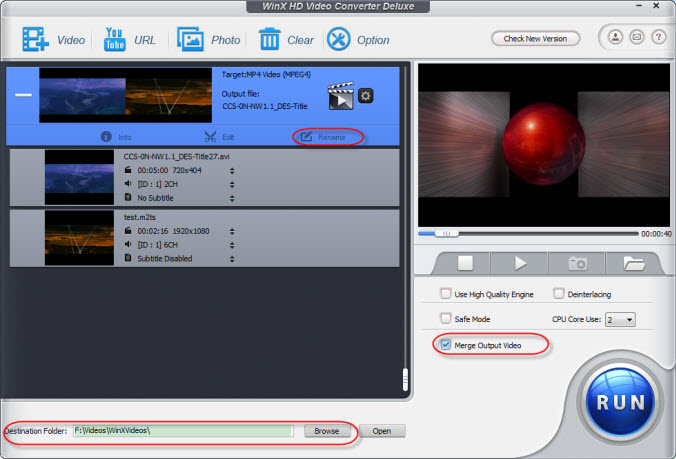676x459 pixels.
Task: Click the Info icon for the merged item
Action: point(106,137)
